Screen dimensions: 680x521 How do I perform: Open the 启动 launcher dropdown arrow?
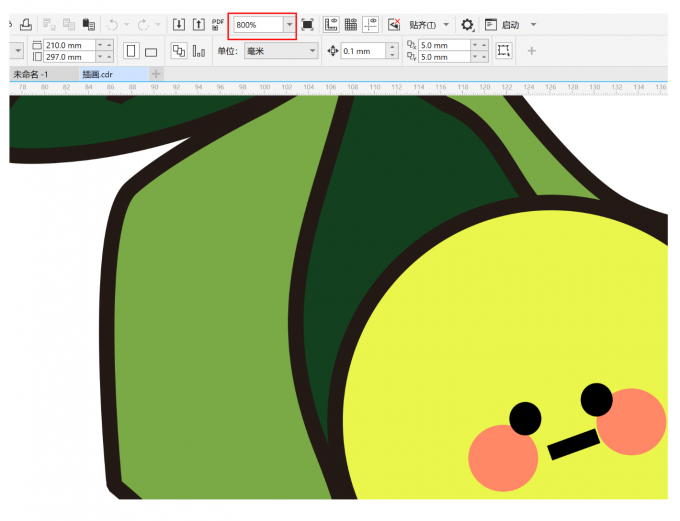click(534, 25)
